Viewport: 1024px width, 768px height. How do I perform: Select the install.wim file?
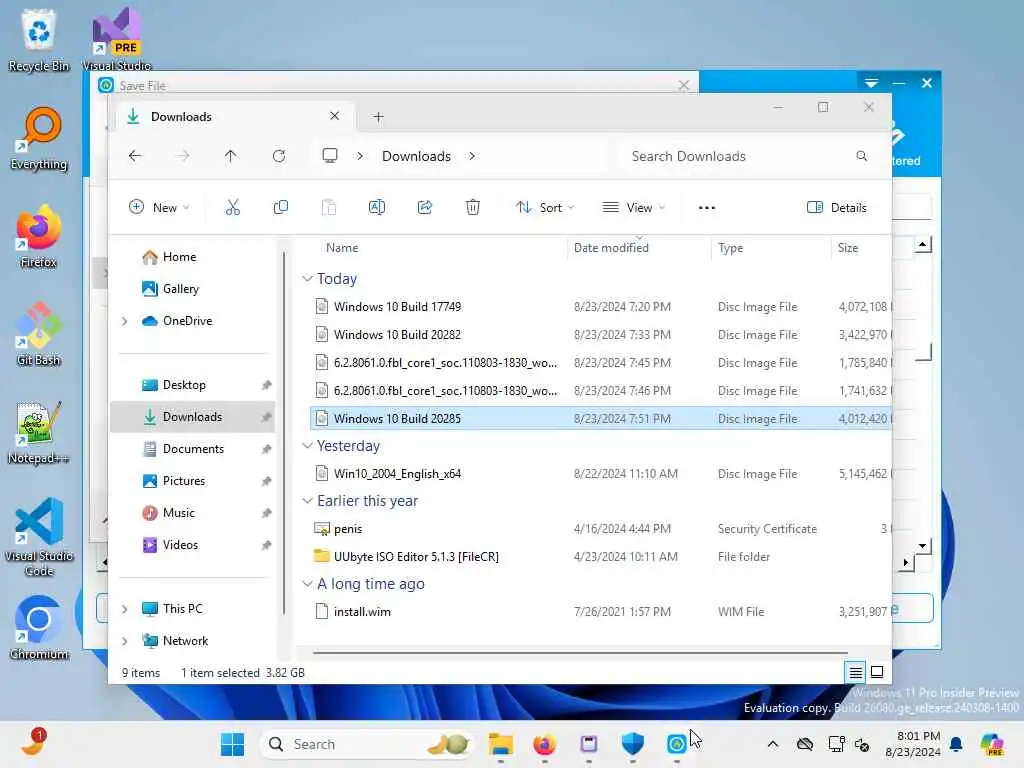600,612
